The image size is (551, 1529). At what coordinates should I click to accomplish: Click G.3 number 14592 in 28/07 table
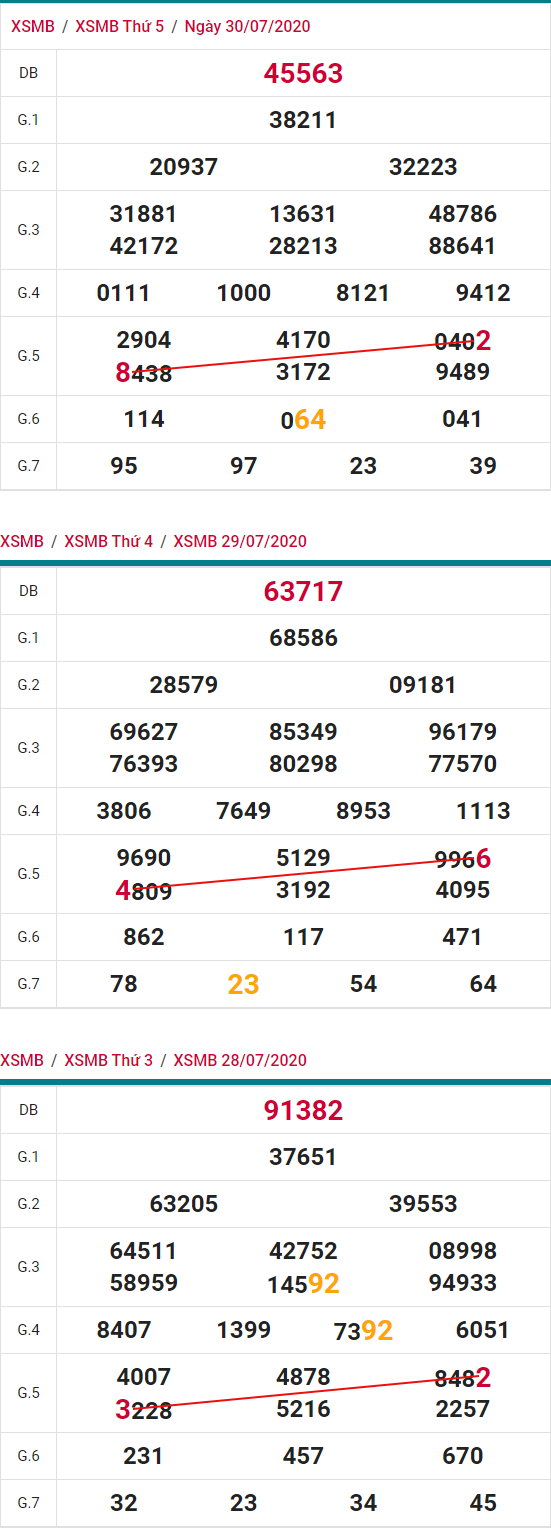pyautogui.click(x=304, y=1283)
